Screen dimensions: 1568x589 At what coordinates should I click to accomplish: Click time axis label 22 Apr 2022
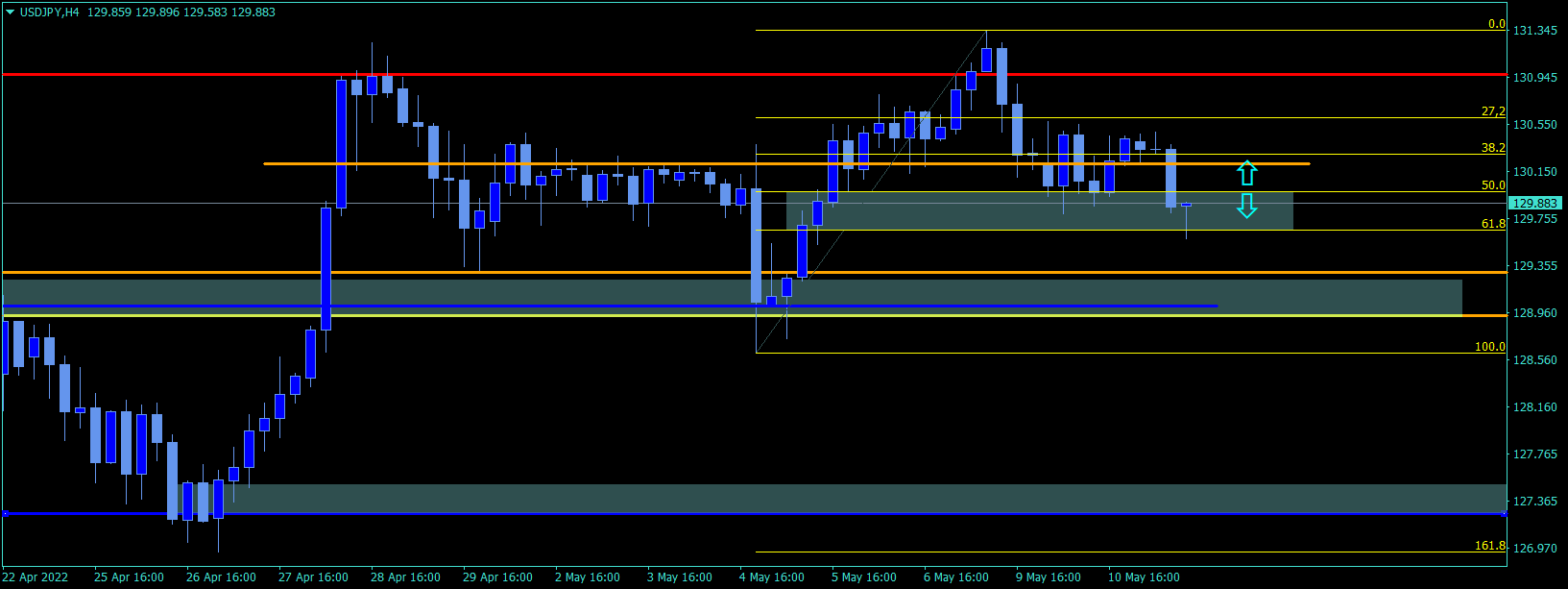click(36, 577)
